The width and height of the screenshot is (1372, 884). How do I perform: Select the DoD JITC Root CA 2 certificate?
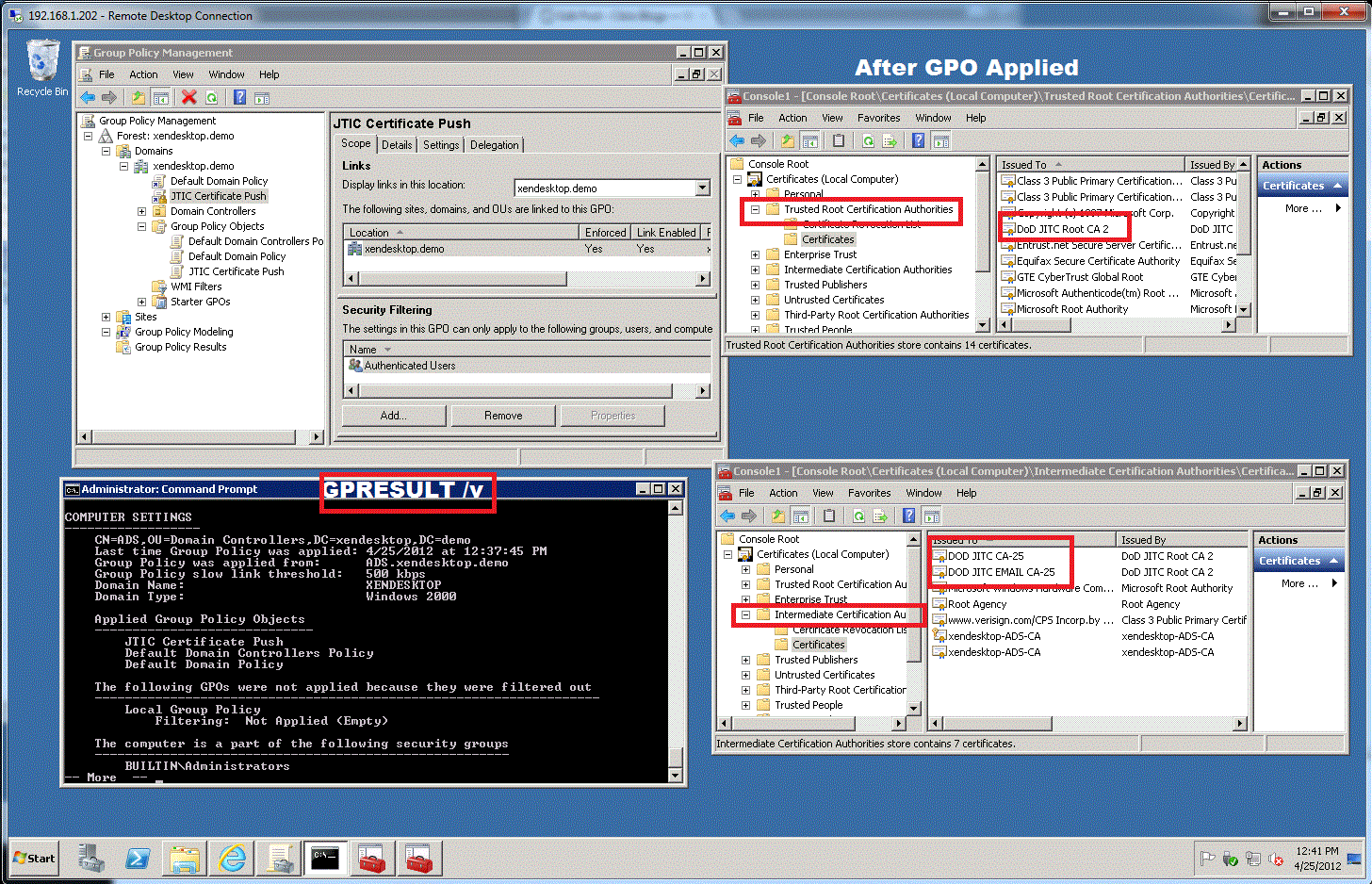click(x=1062, y=229)
